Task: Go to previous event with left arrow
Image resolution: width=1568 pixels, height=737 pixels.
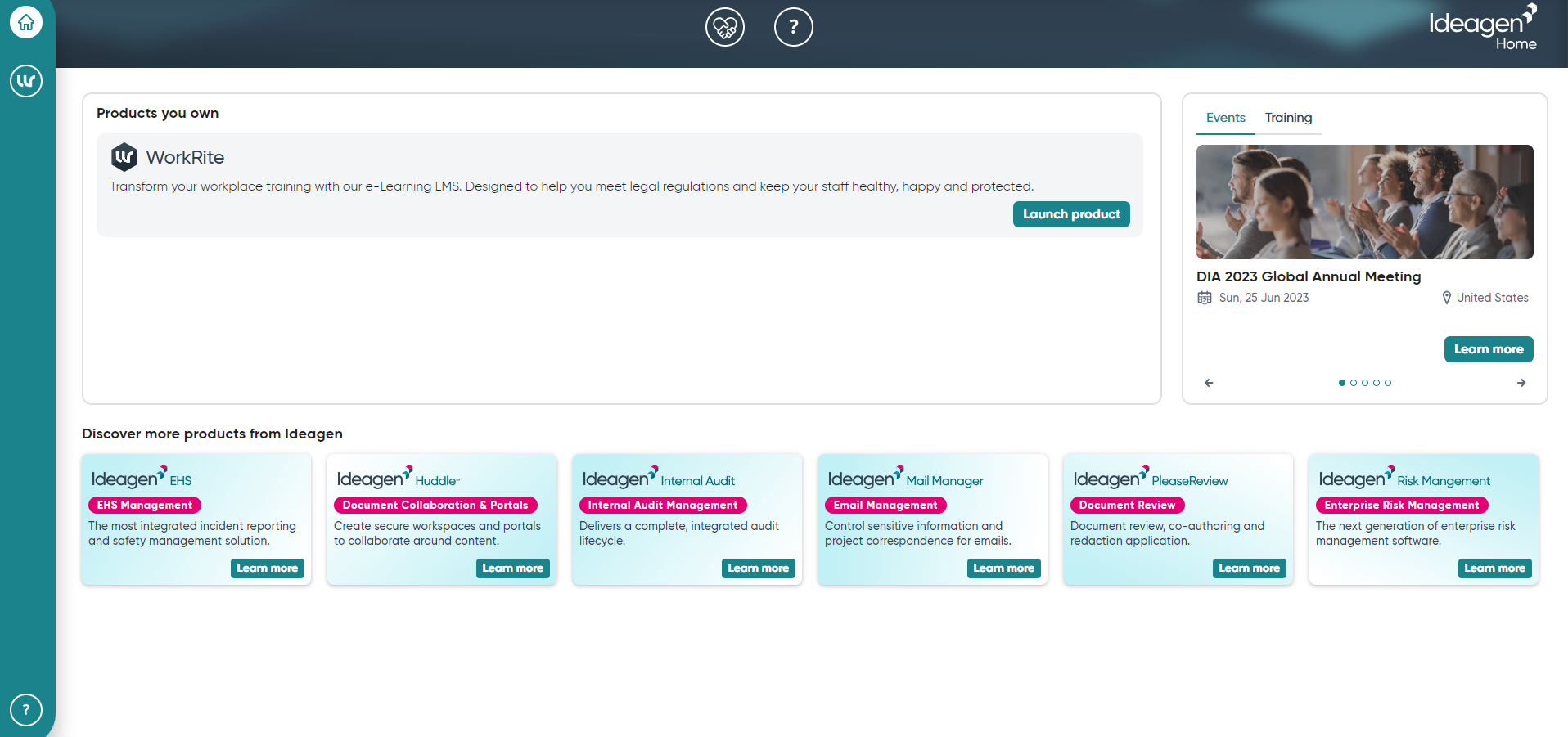Action: coord(1209,383)
